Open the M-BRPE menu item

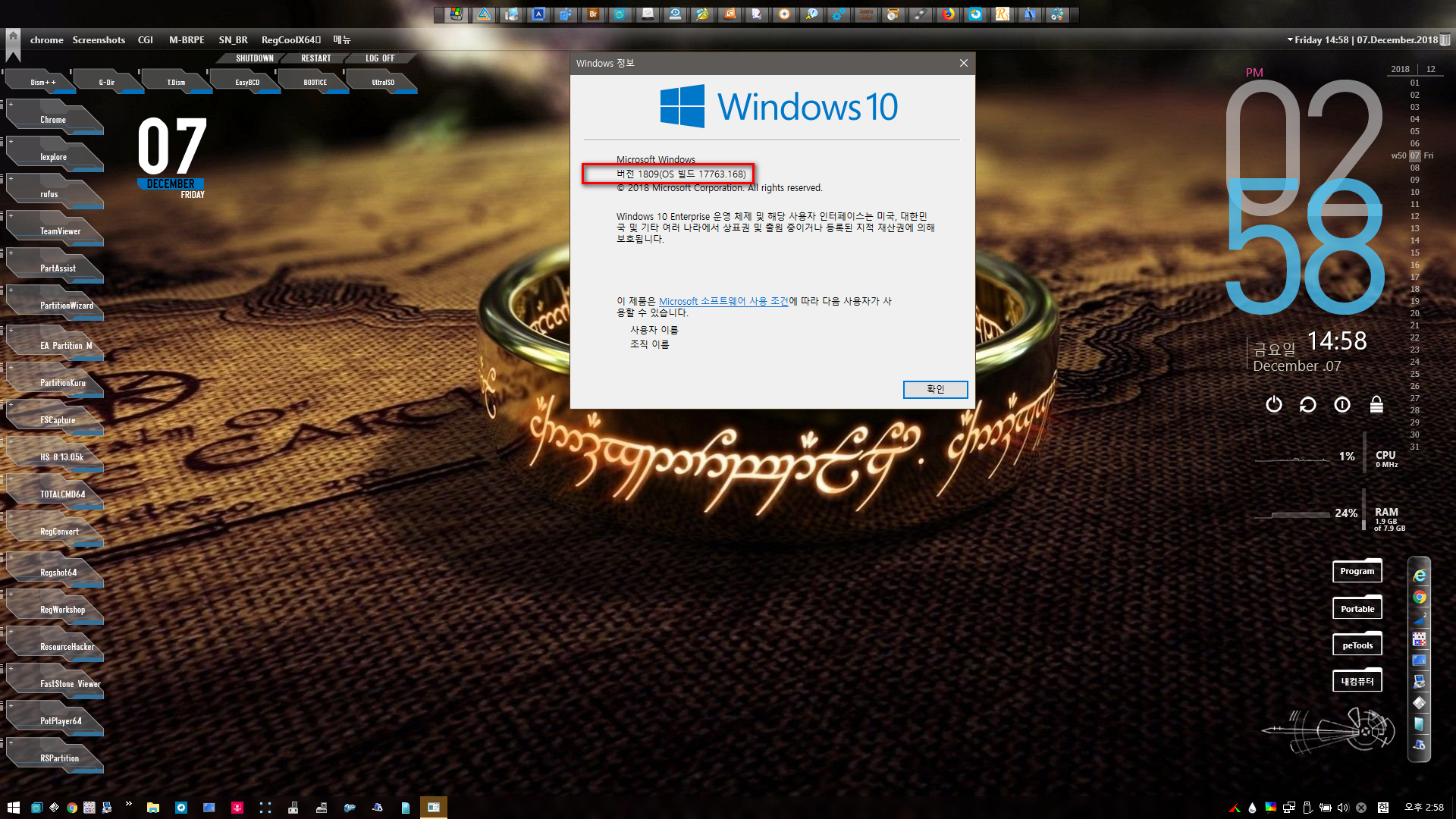tap(187, 39)
